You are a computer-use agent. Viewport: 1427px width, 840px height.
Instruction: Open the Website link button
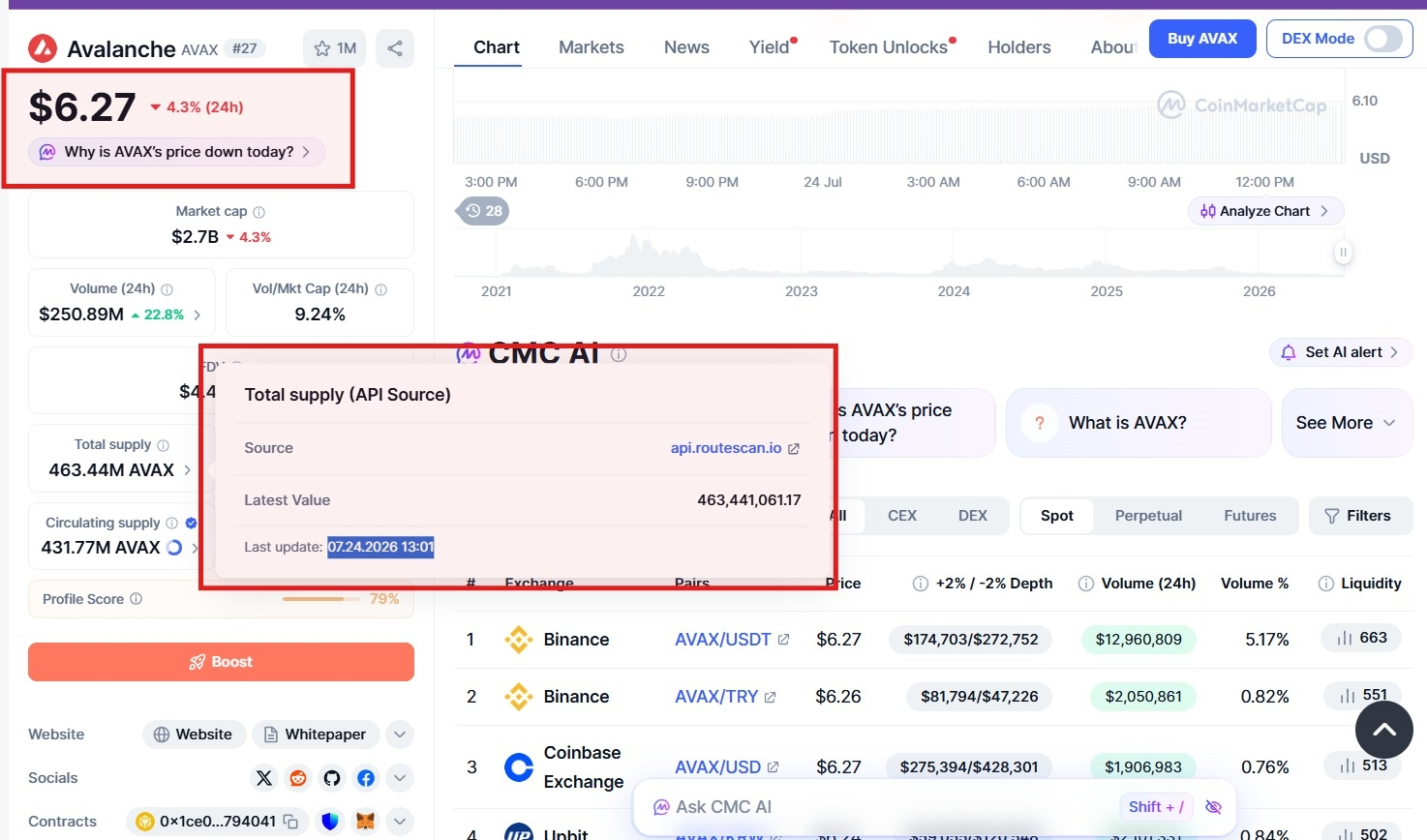tap(194, 735)
